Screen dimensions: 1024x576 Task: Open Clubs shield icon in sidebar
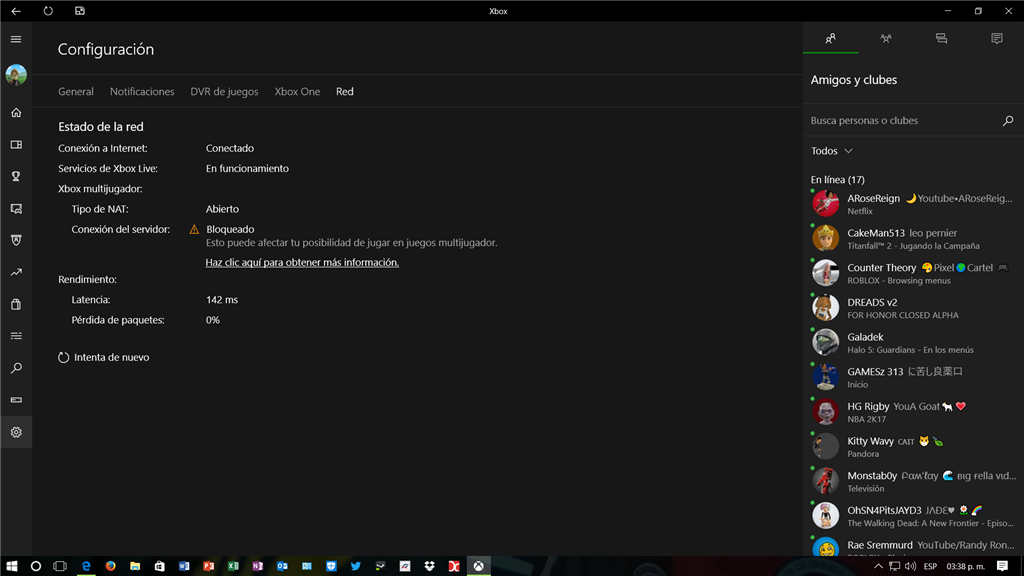tap(16, 240)
